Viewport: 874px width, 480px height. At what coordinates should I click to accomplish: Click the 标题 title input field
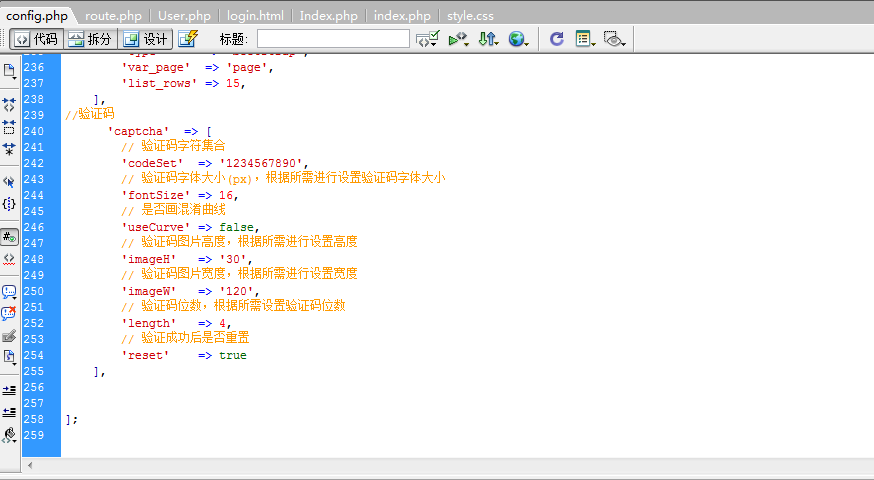(x=332, y=39)
